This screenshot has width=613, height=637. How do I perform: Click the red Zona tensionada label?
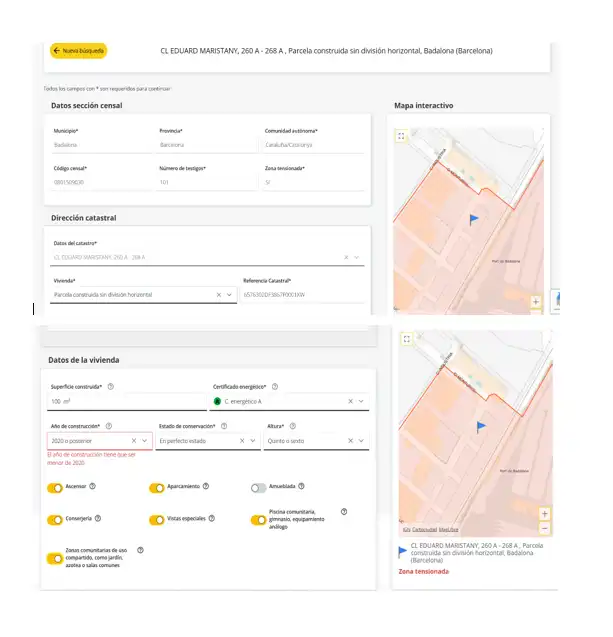424,571
